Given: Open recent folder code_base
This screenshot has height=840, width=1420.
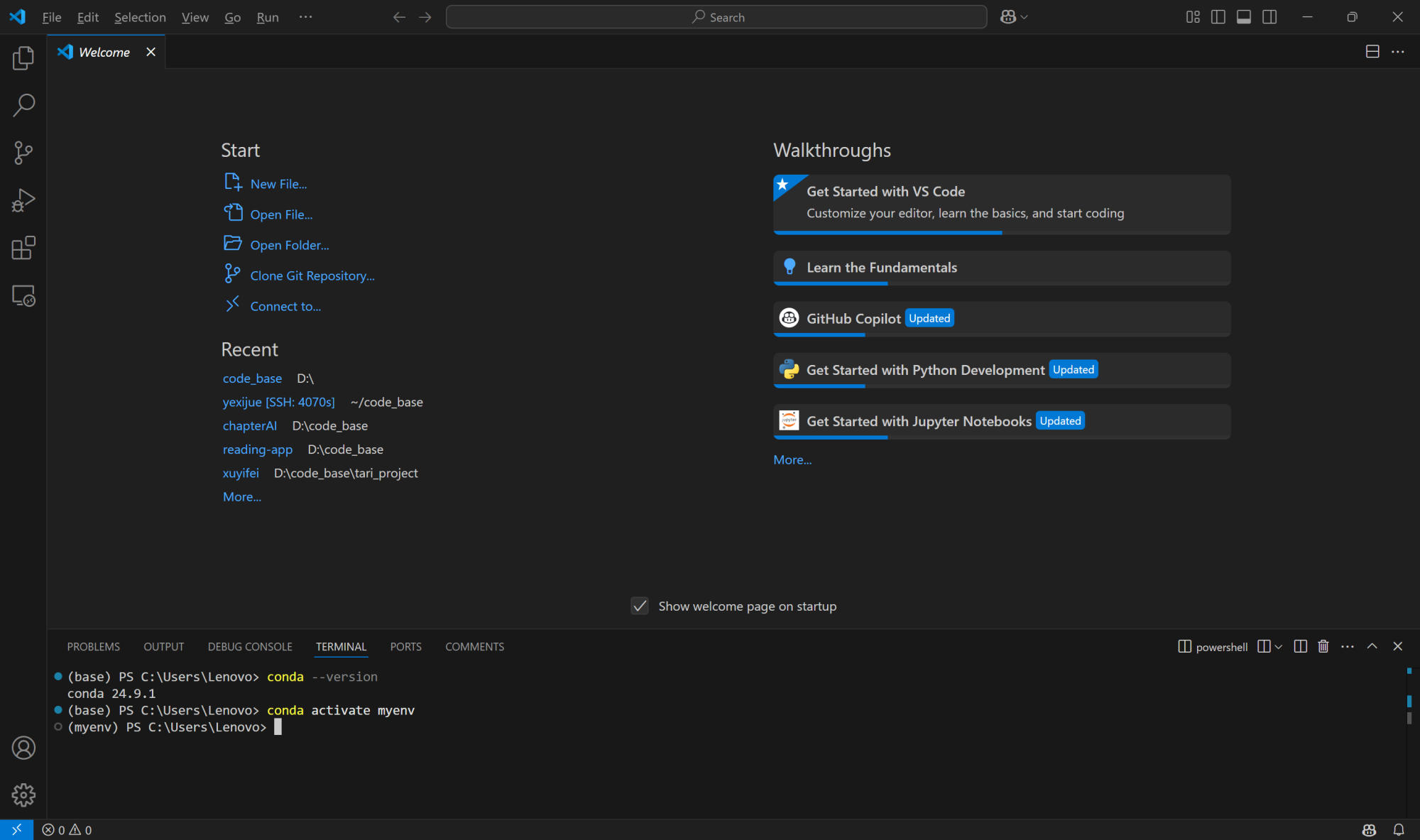Looking at the screenshot, I should (252, 378).
